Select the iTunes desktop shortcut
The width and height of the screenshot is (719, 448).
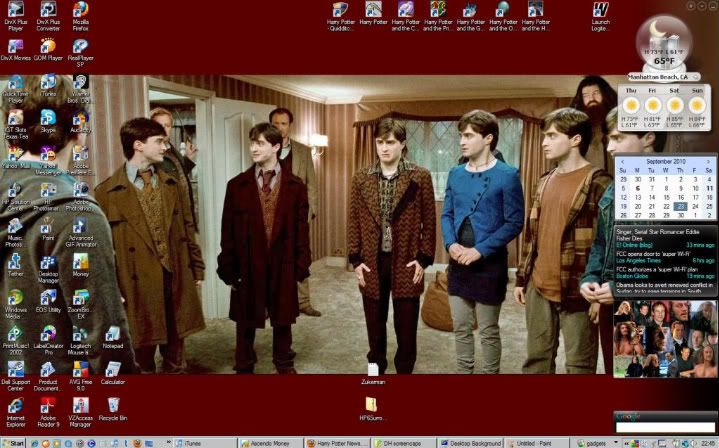pos(48,86)
